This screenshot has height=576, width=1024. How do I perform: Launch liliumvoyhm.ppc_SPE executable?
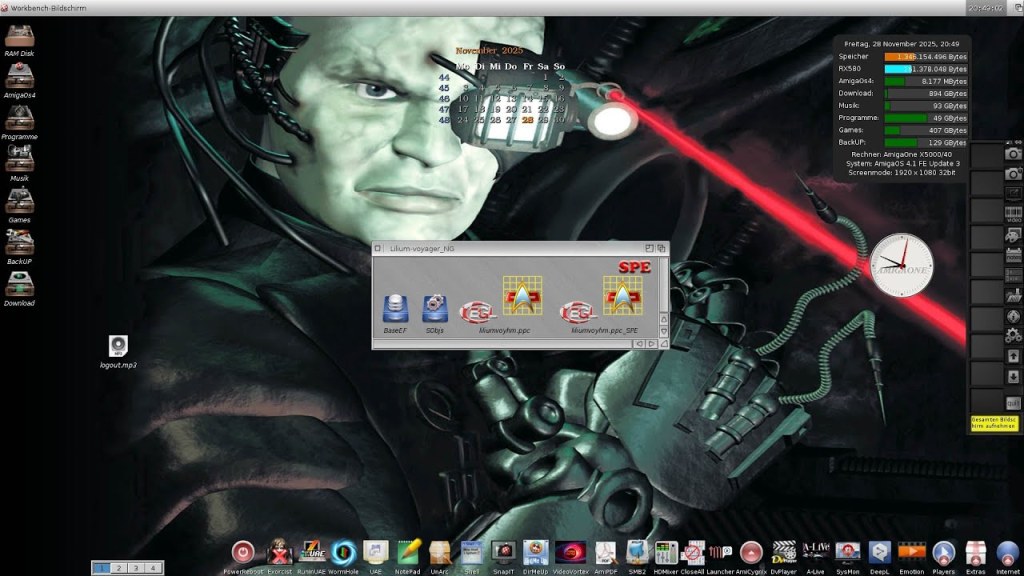620,298
